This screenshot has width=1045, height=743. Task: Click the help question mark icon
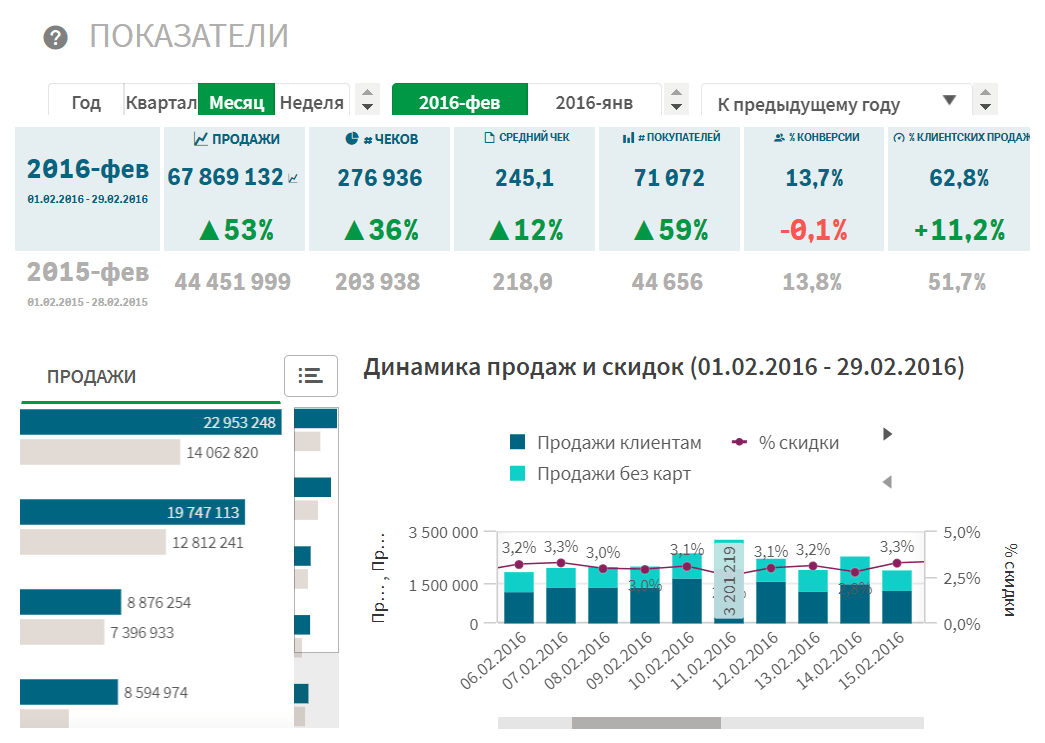tap(56, 38)
